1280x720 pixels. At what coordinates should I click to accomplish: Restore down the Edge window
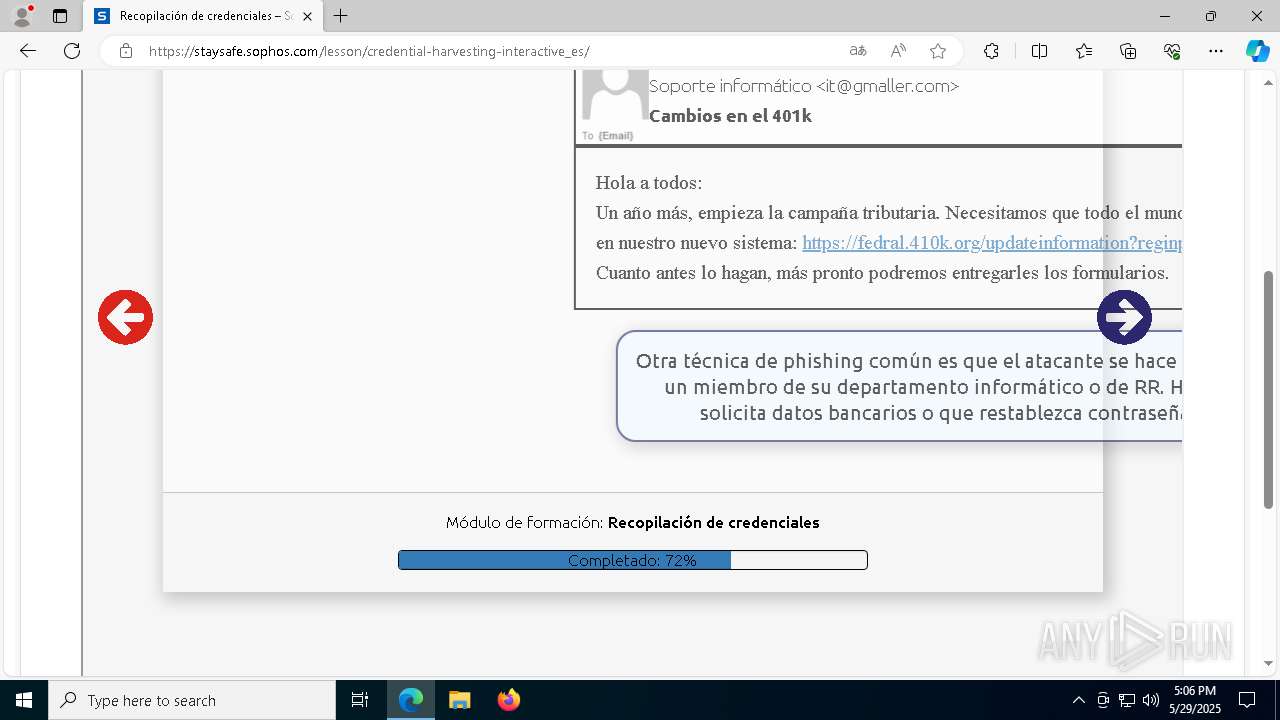click(1211, 16)
